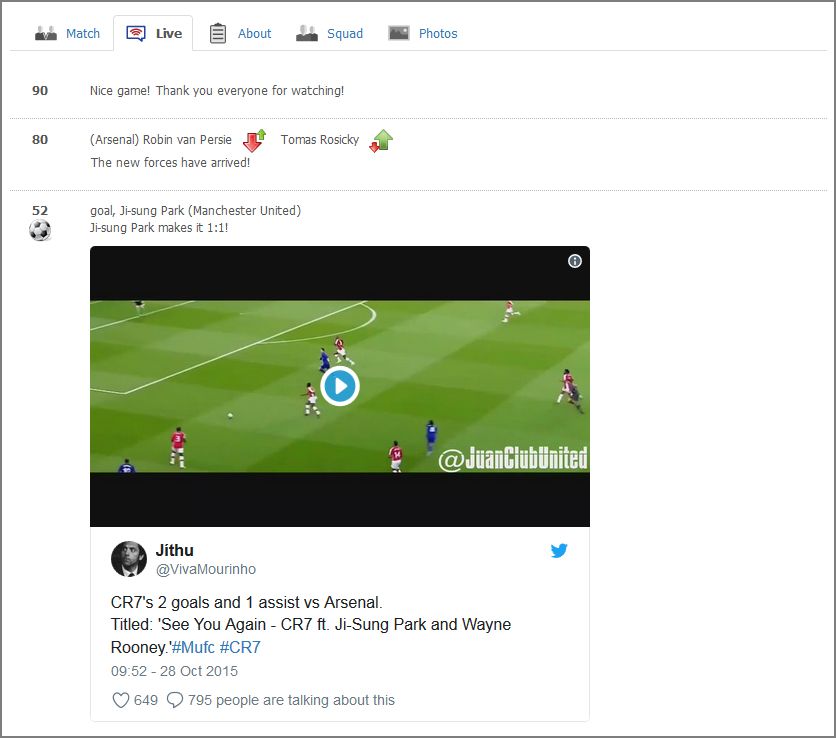Image resolution: width=836 pixels, height=738 pixels.
Task: Click the 649 likes count
Action: [x=146, y=700]
